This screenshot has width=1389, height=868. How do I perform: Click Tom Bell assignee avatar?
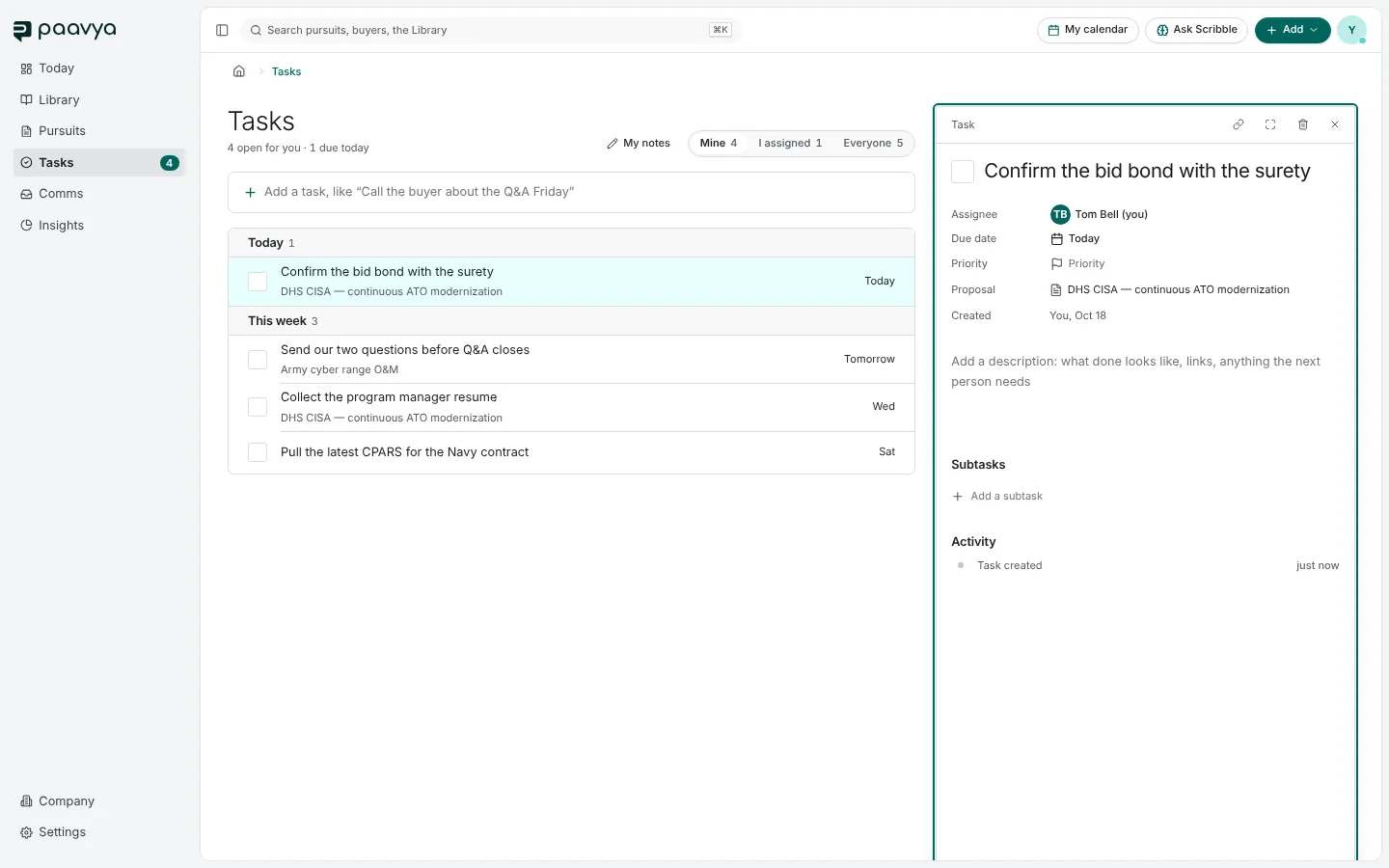tap(1060, 214)
